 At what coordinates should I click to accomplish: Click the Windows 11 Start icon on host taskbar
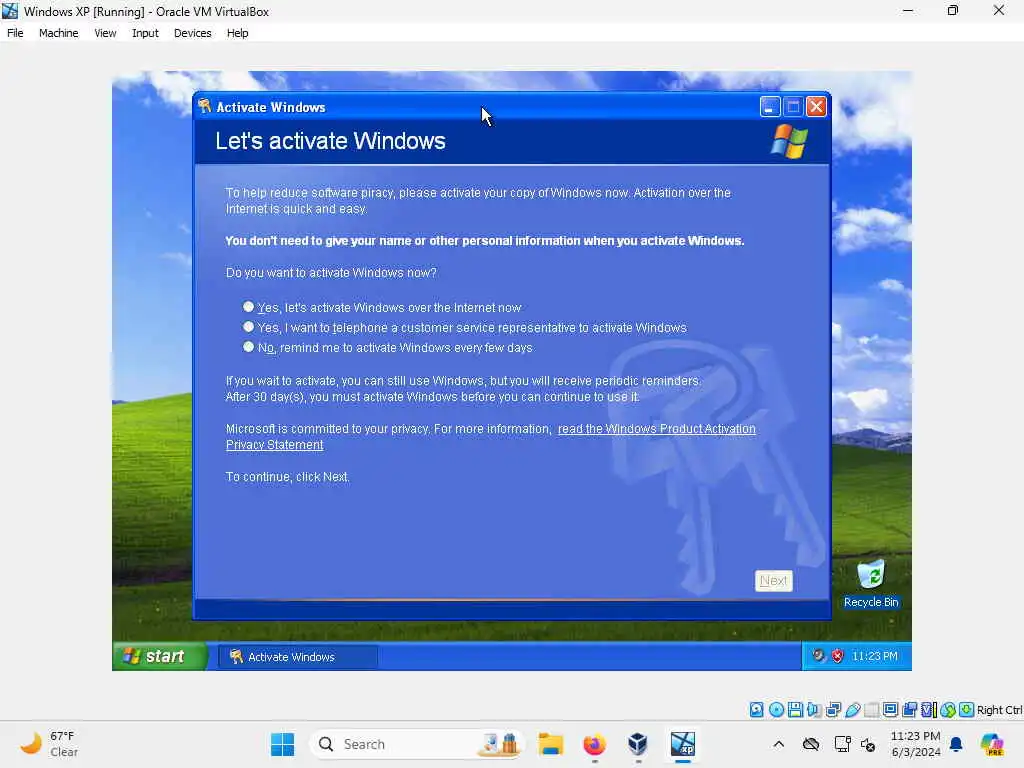tap(282, 744)
